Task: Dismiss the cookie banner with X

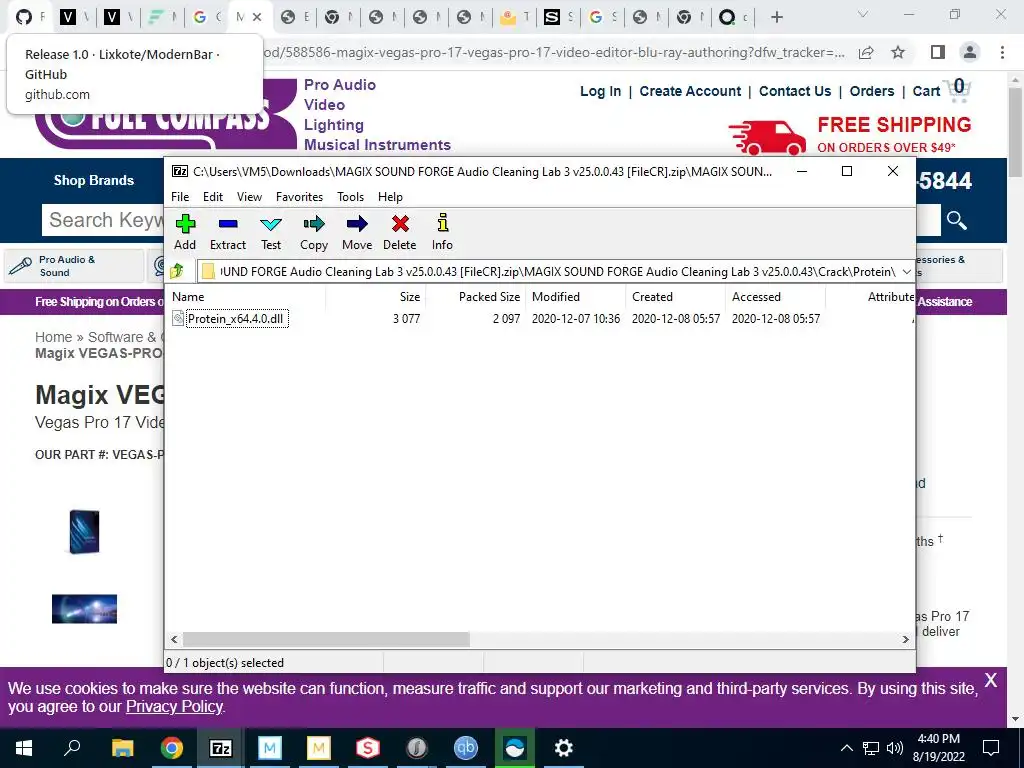Action: [991, 680]
